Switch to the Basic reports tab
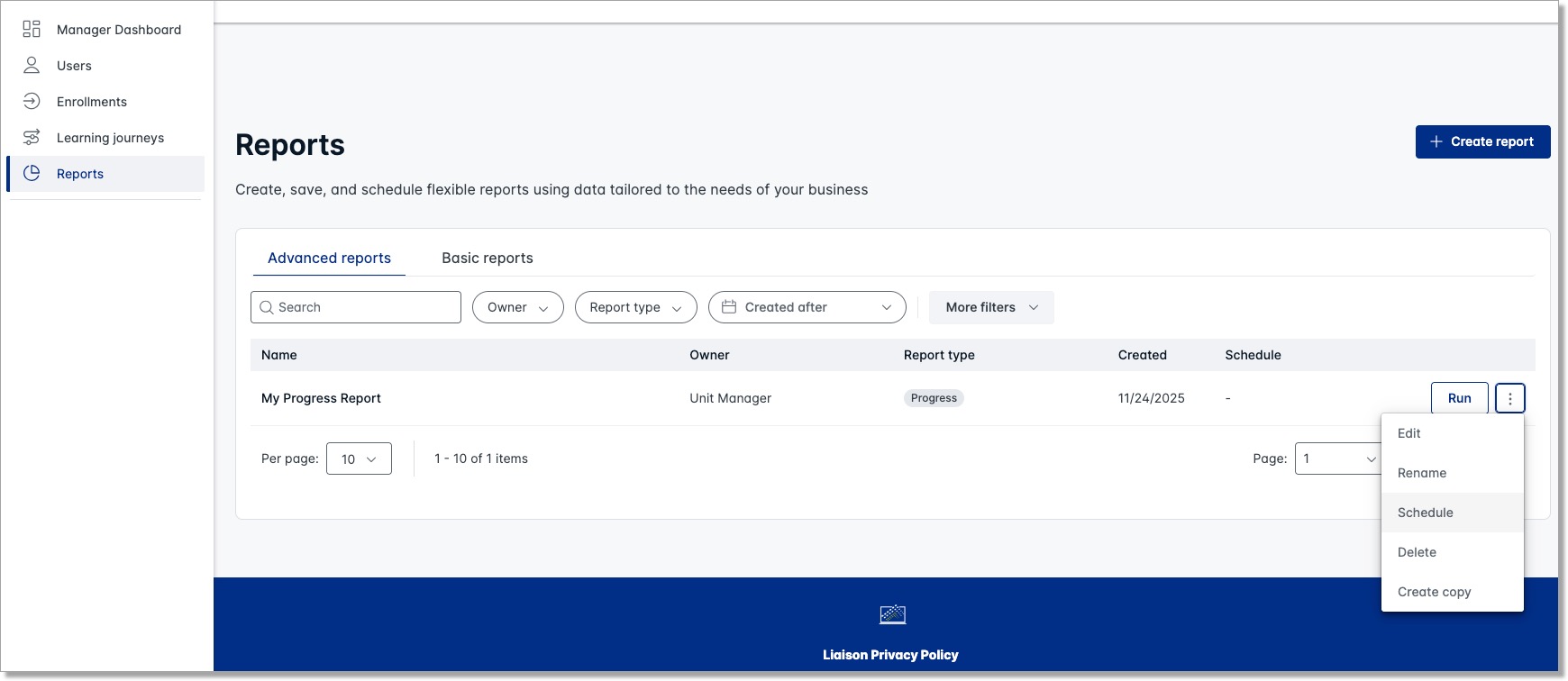 tap(488, 258)
